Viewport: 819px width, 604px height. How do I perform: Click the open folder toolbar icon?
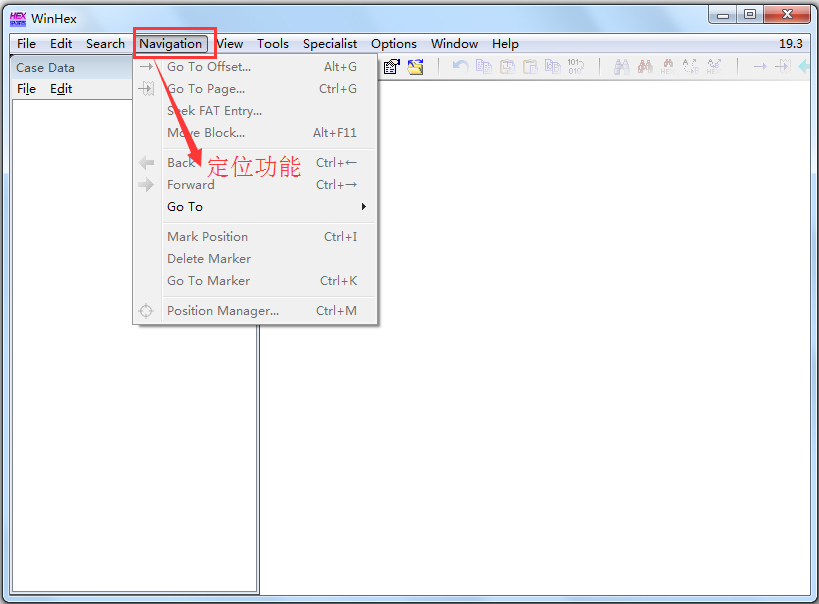pyautogui.click(x=416, y=67)
